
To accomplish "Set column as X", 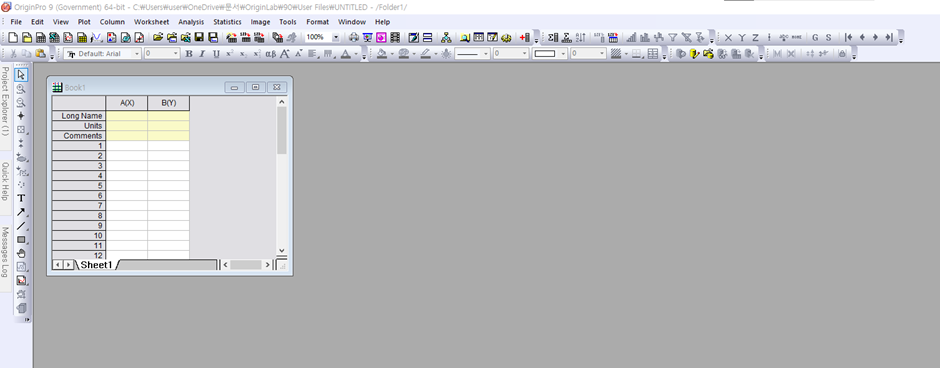I will tap(728, 37).
